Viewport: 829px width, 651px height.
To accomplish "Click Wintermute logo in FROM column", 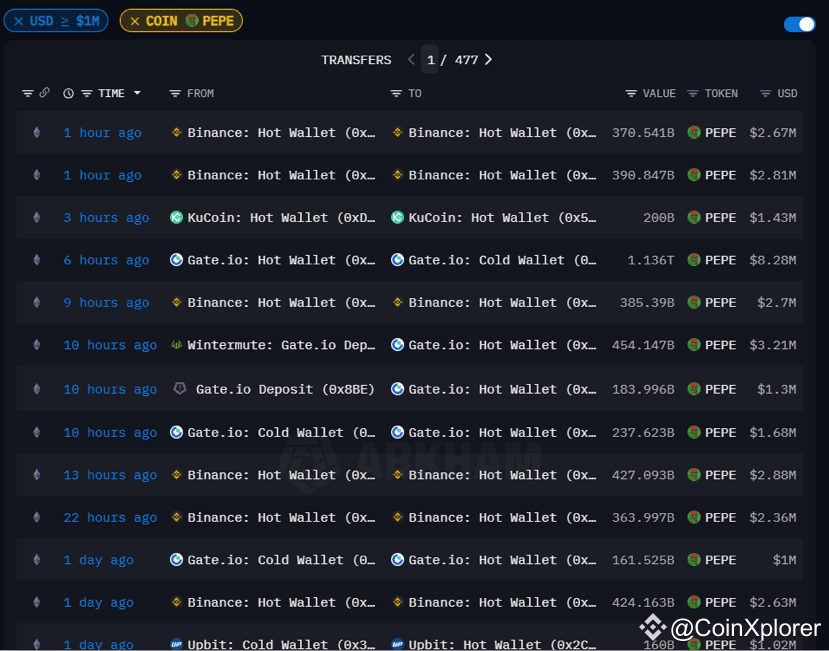I will point(176,345).
